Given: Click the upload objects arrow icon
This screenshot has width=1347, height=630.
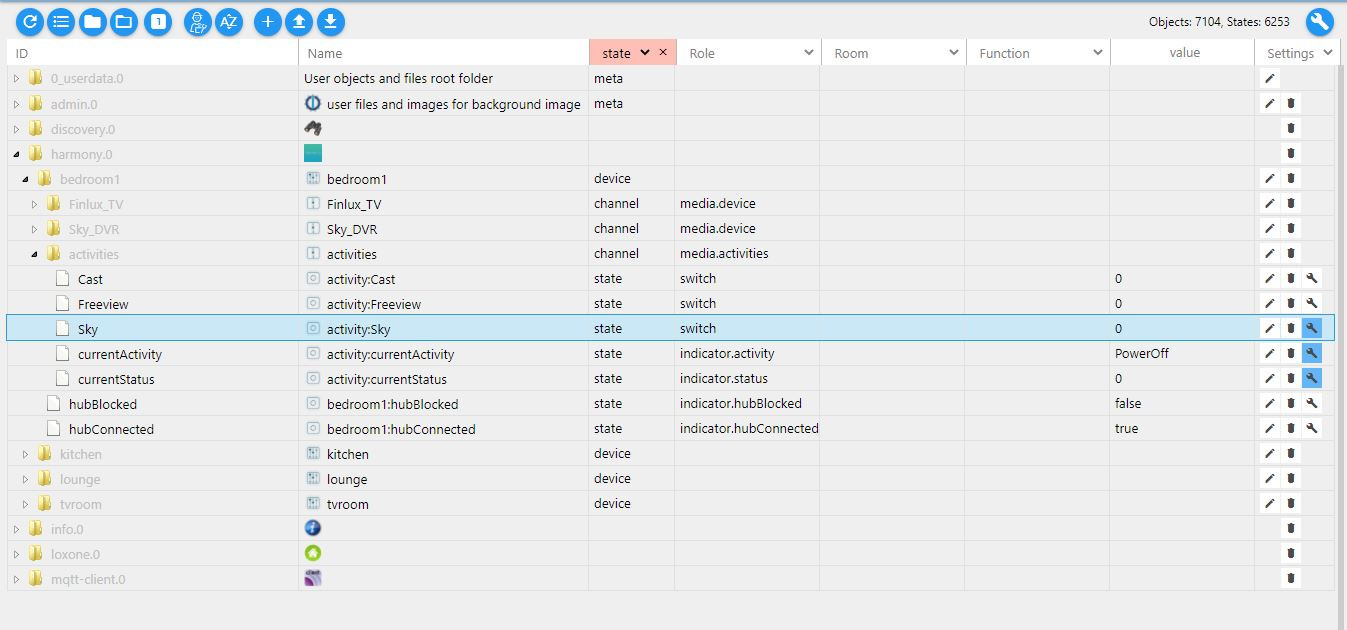Looking at the screenshot, I should click(298, 21).
